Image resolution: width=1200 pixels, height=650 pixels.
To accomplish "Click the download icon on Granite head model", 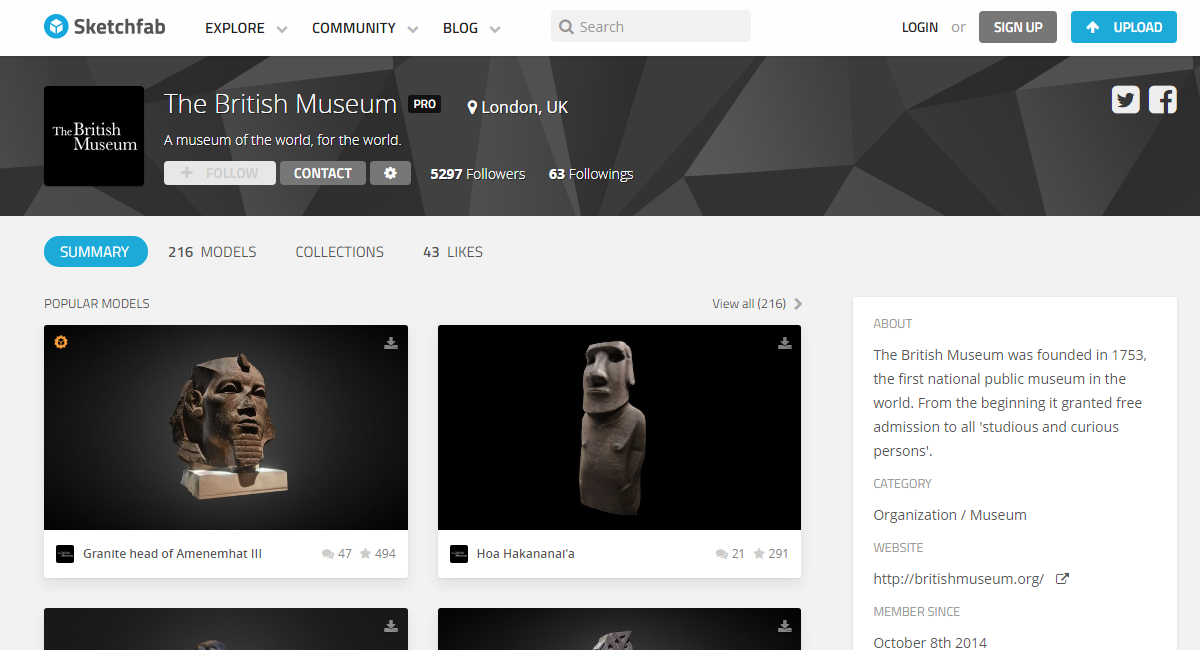I will click(391, 343).
